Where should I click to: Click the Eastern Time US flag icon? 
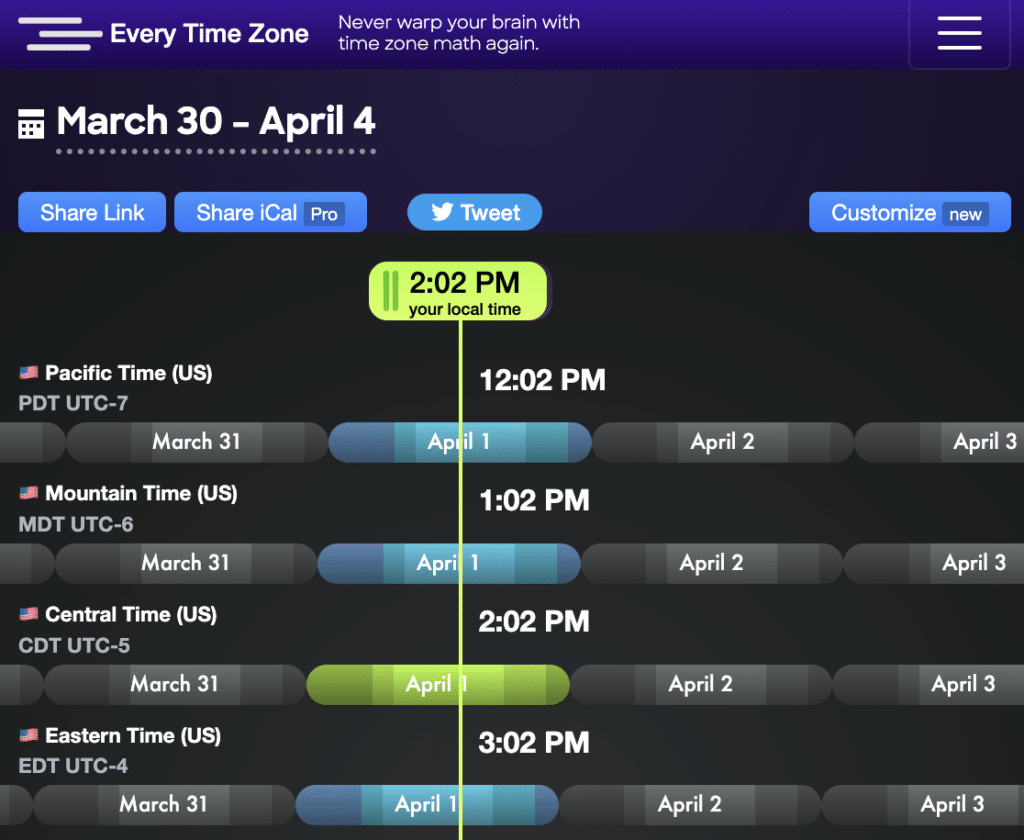[28, 735]
